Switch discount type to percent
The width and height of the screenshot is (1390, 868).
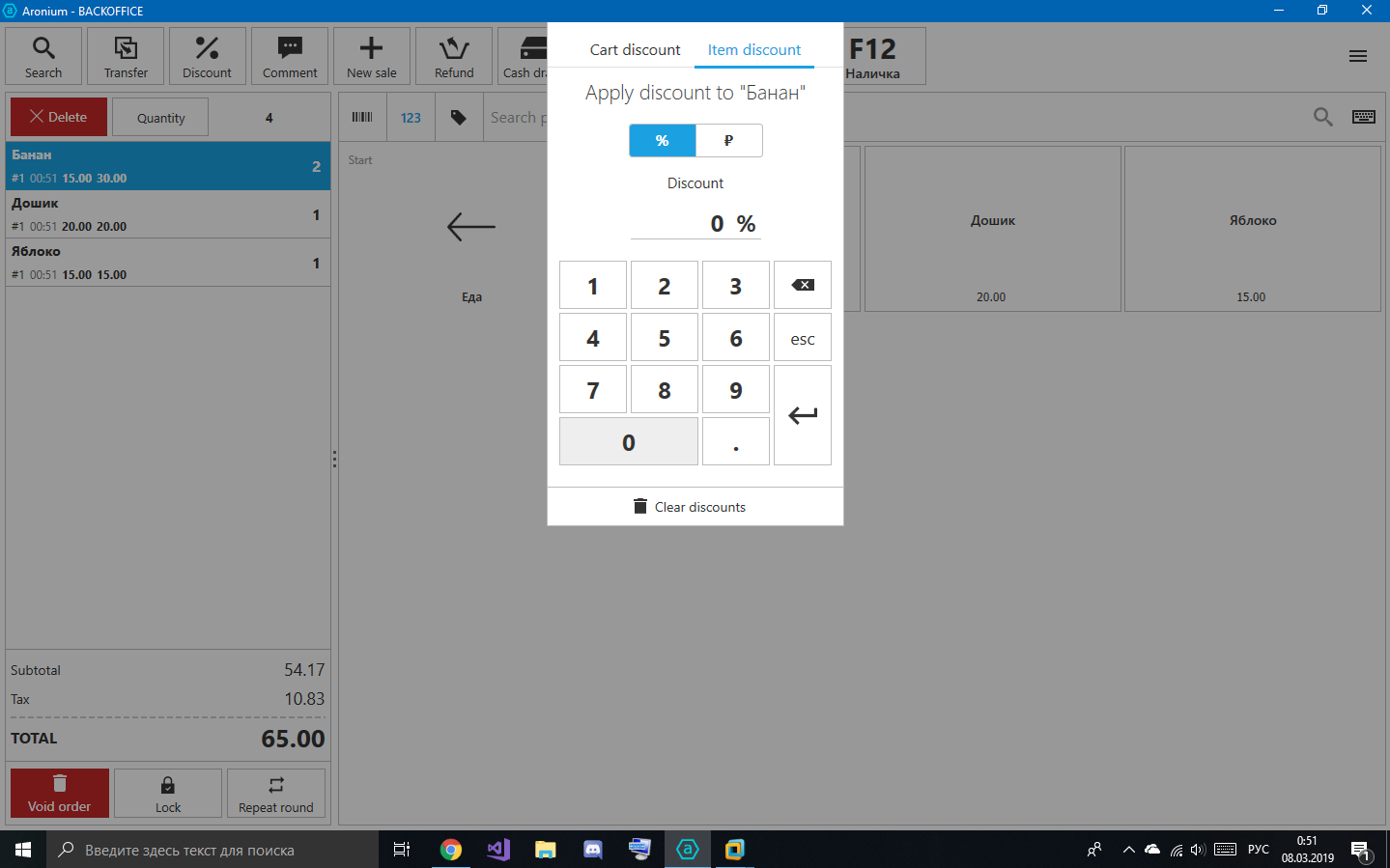(662, 141)
